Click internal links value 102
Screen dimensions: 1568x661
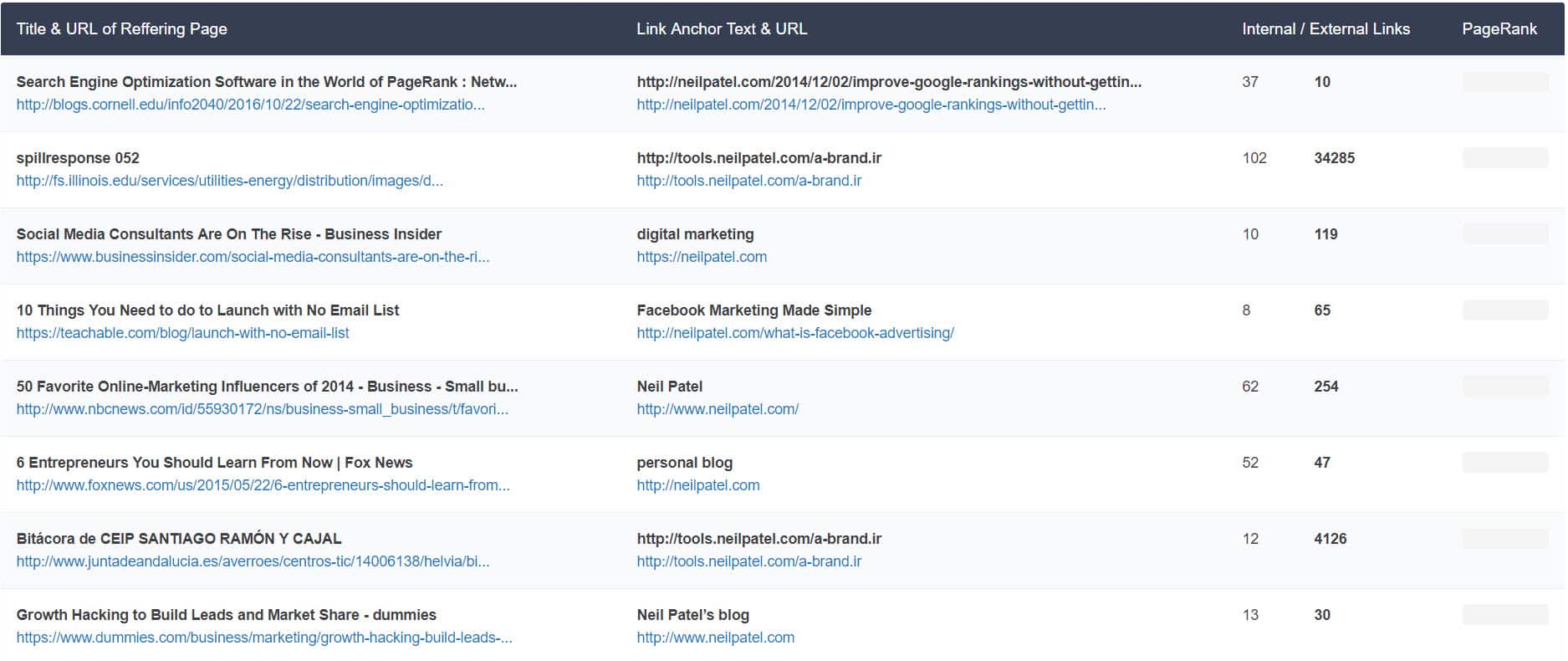pyautogui.click(x=1254, y=158)
